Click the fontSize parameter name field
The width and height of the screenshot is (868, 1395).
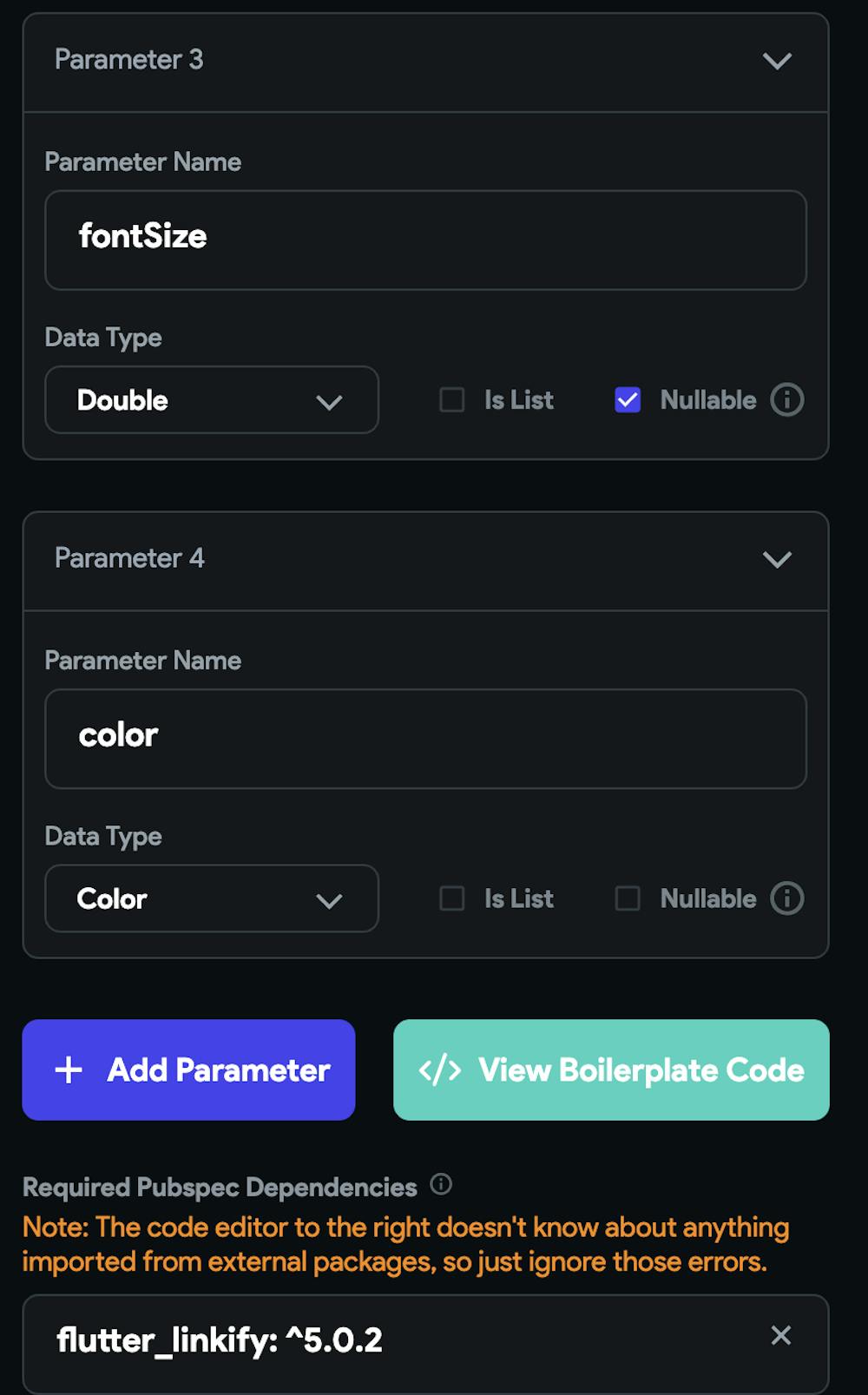point(425,240)
